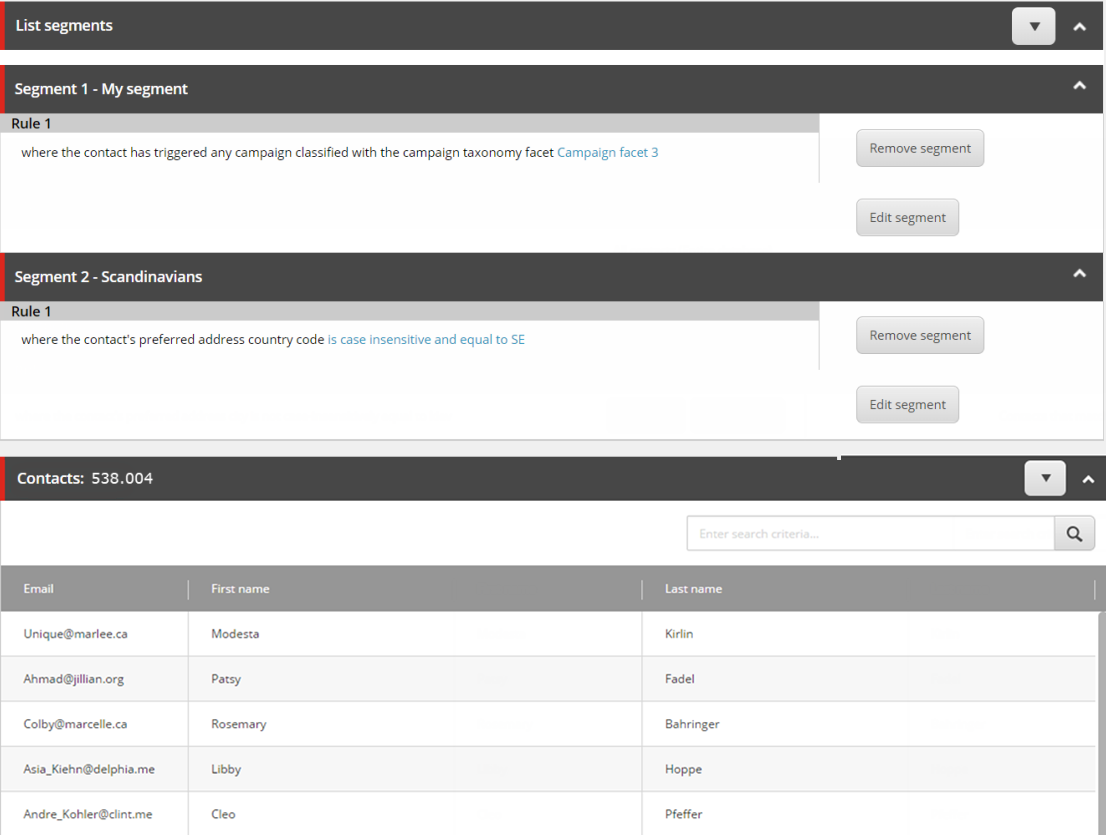The height and width of the screenshot is (835, 1106).
Task: Sort contacts by First name column
Action: tap(240, 589)
